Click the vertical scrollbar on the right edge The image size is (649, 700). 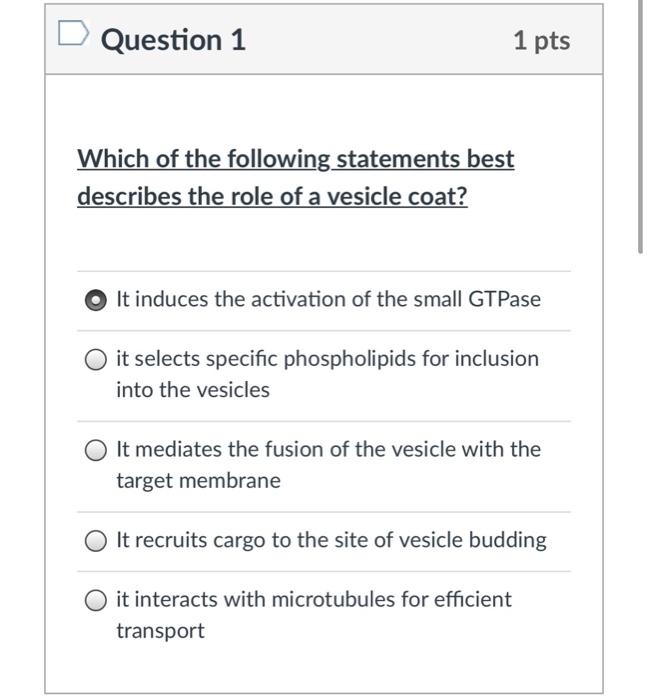click(x=641, y=127)
